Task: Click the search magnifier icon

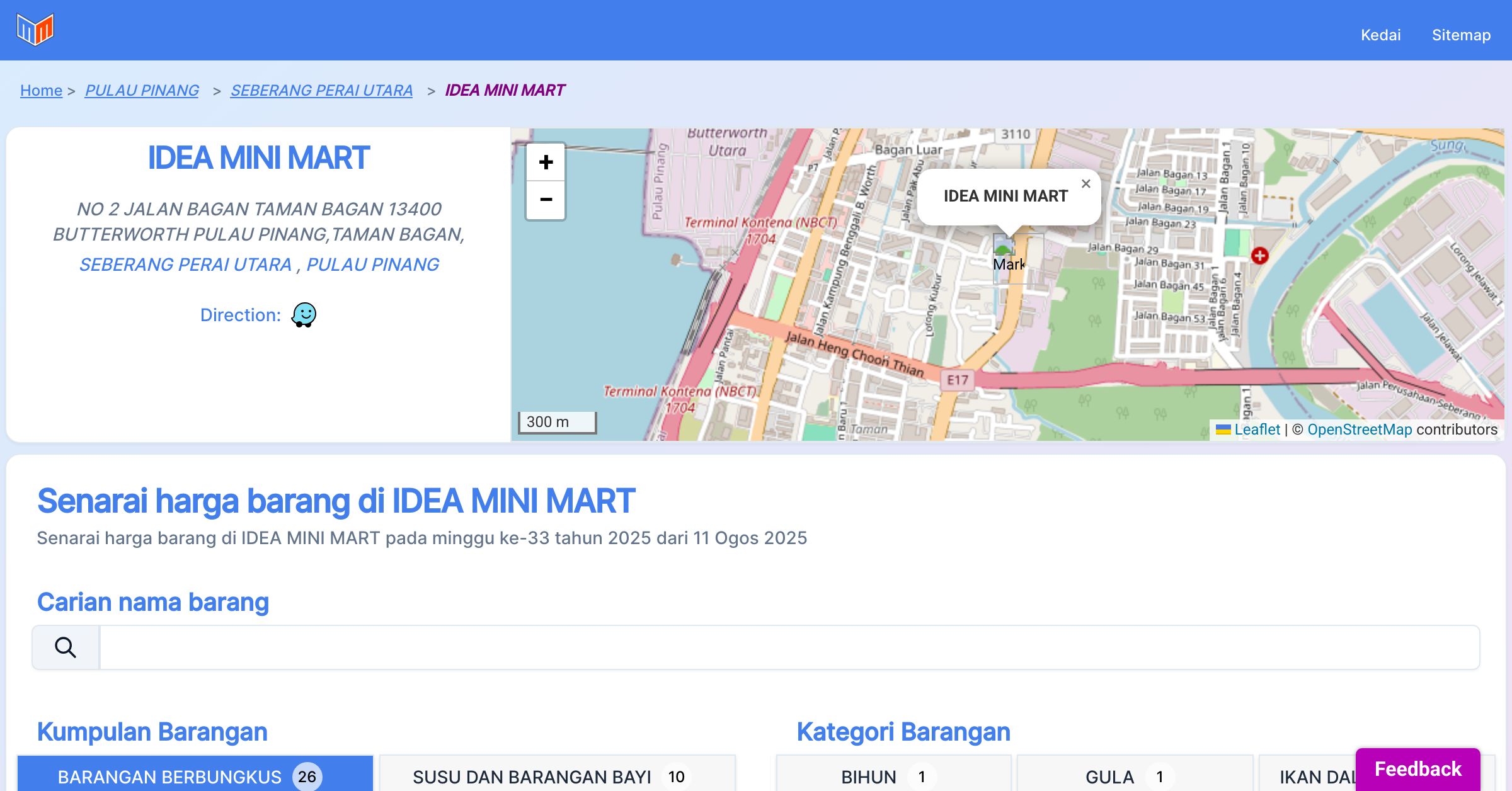Action: point(66,647)
